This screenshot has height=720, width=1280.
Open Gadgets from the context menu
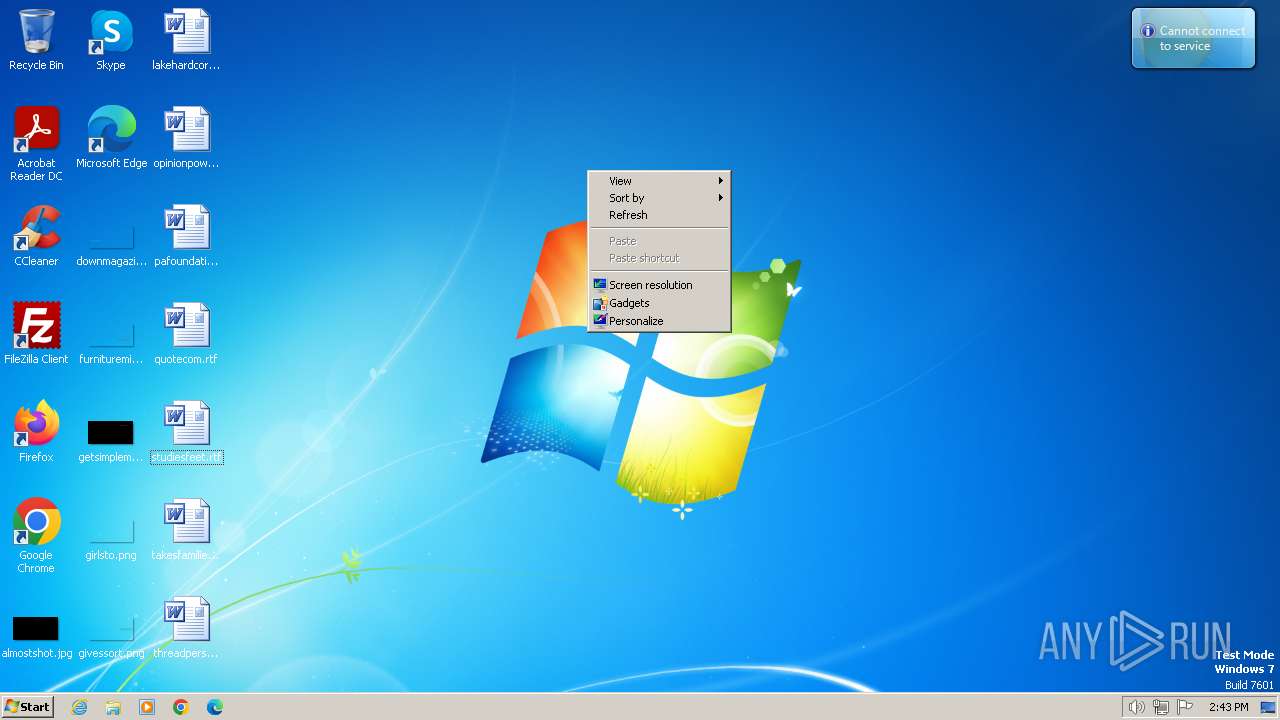tap(659, 303)
